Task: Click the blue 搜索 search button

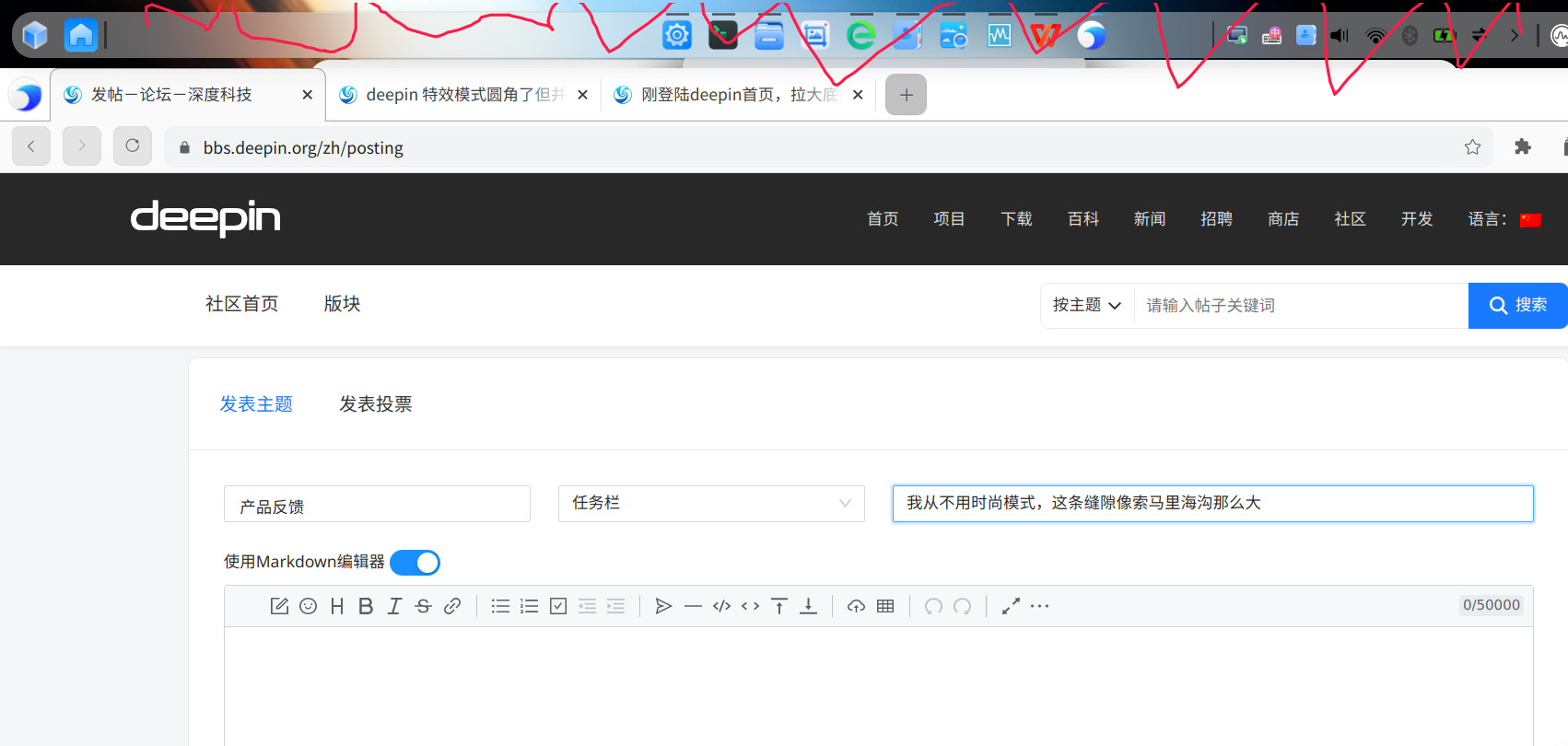Action: (1518, 306)
